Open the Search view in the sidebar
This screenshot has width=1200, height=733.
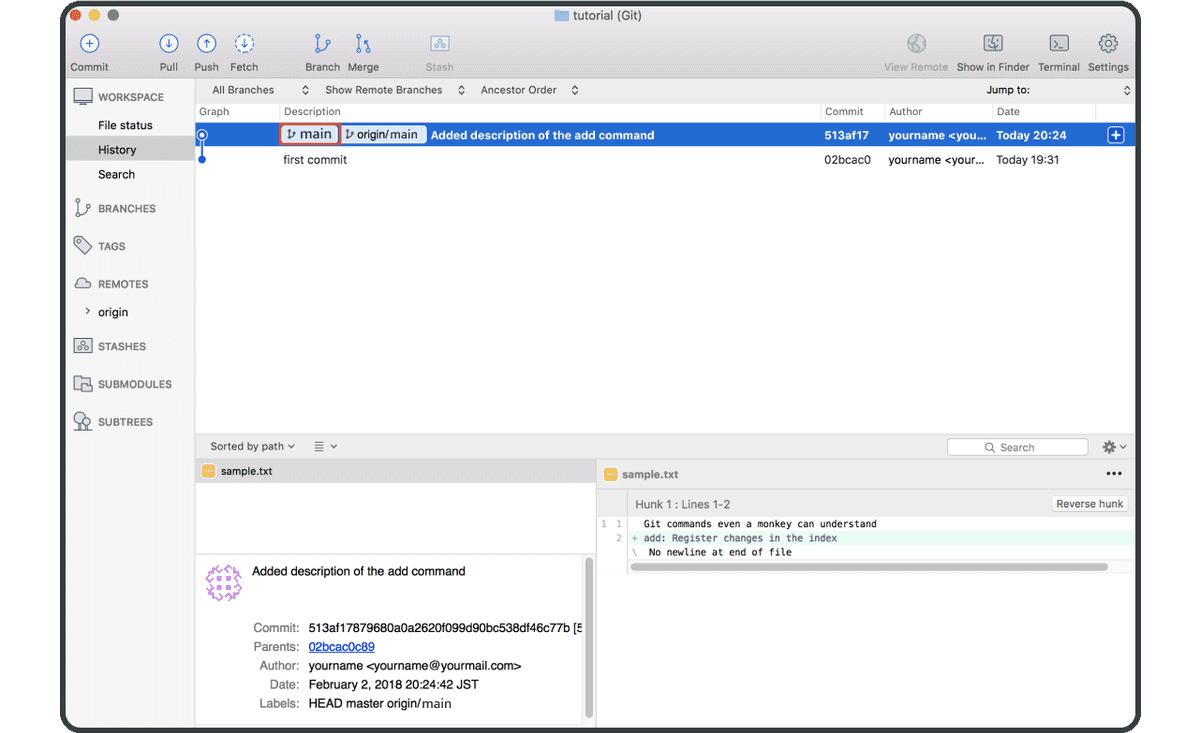click(117, 174)
